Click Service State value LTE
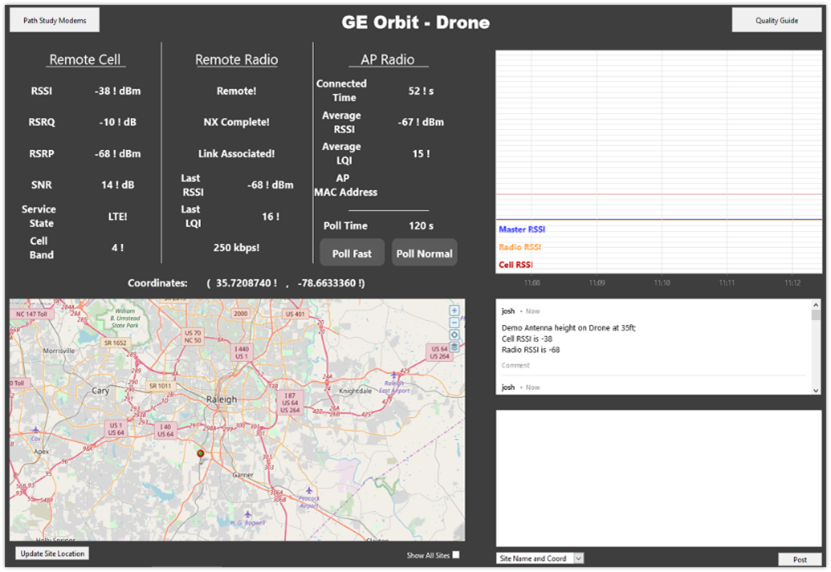Viewport: 831px width, 572px height. (118, 216)
